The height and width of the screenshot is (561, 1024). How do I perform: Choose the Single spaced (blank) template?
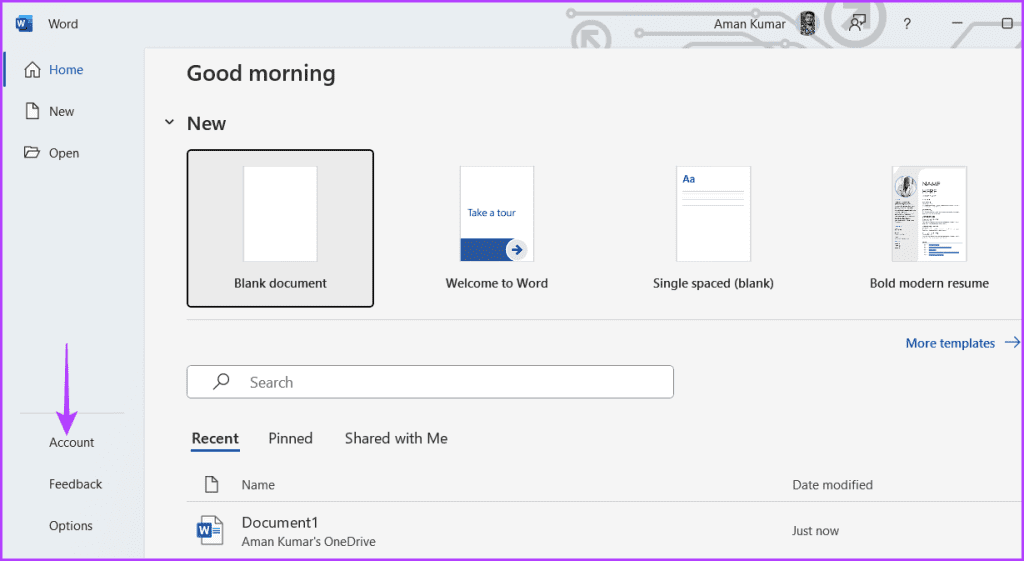coord(713,229)
